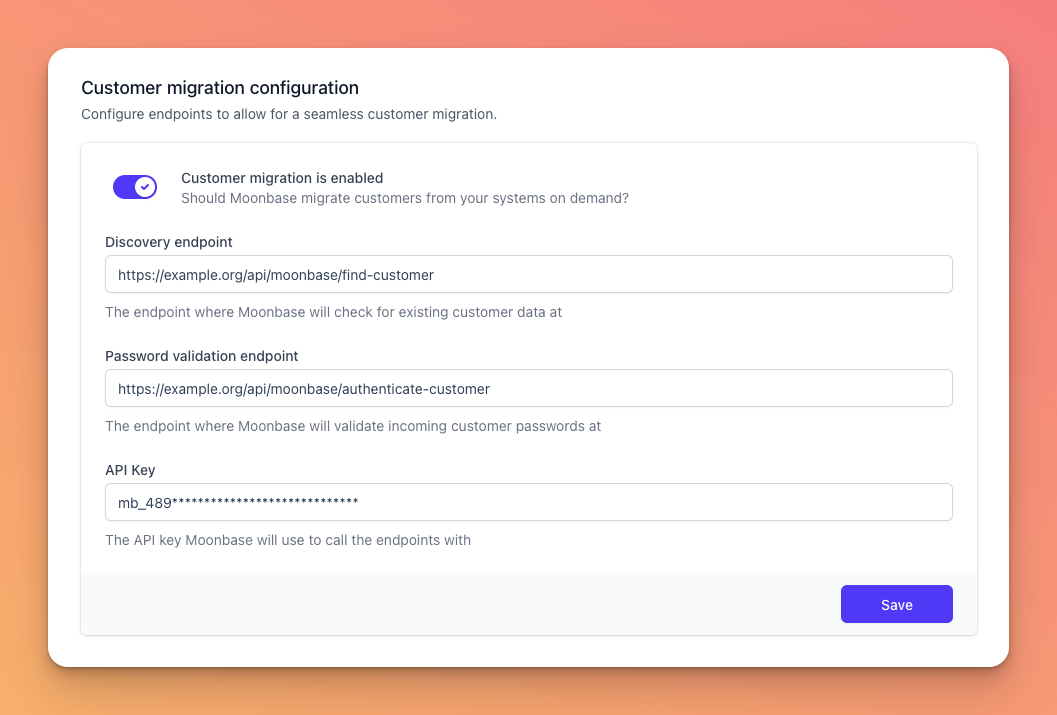Click the 'Discovery endpoint' field label
1057x715 pixels.
pyautogui.click(x=169, y=242)
